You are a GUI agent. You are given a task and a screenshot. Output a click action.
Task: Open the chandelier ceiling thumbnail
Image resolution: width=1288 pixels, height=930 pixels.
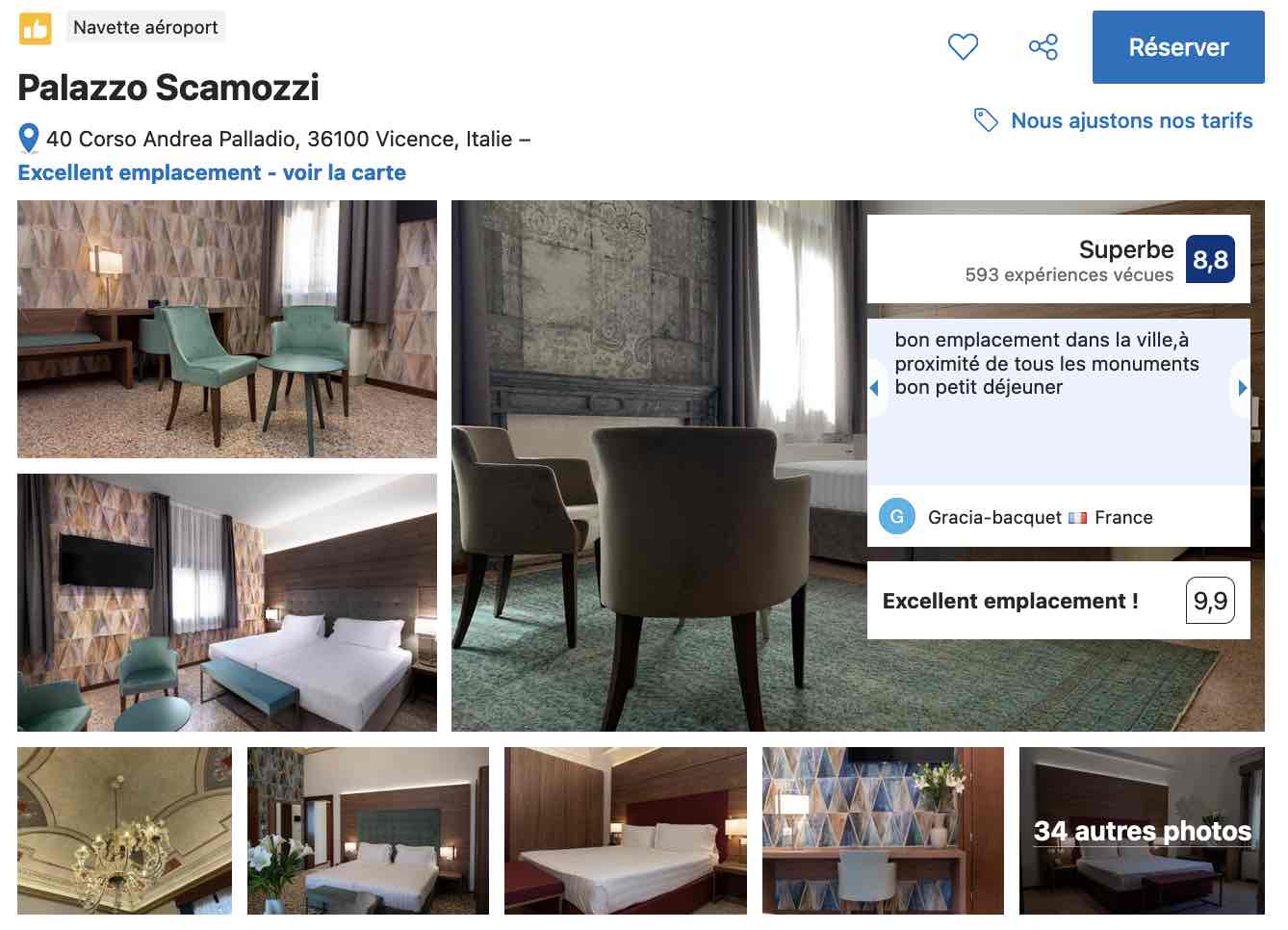(x=124, y=831)
